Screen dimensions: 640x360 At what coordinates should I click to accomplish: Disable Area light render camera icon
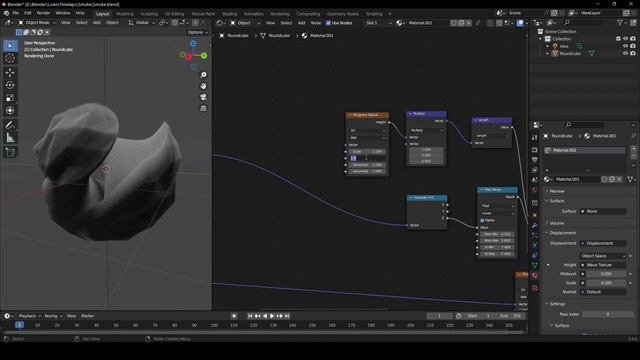pyautogui.click(x=633, y=46)
